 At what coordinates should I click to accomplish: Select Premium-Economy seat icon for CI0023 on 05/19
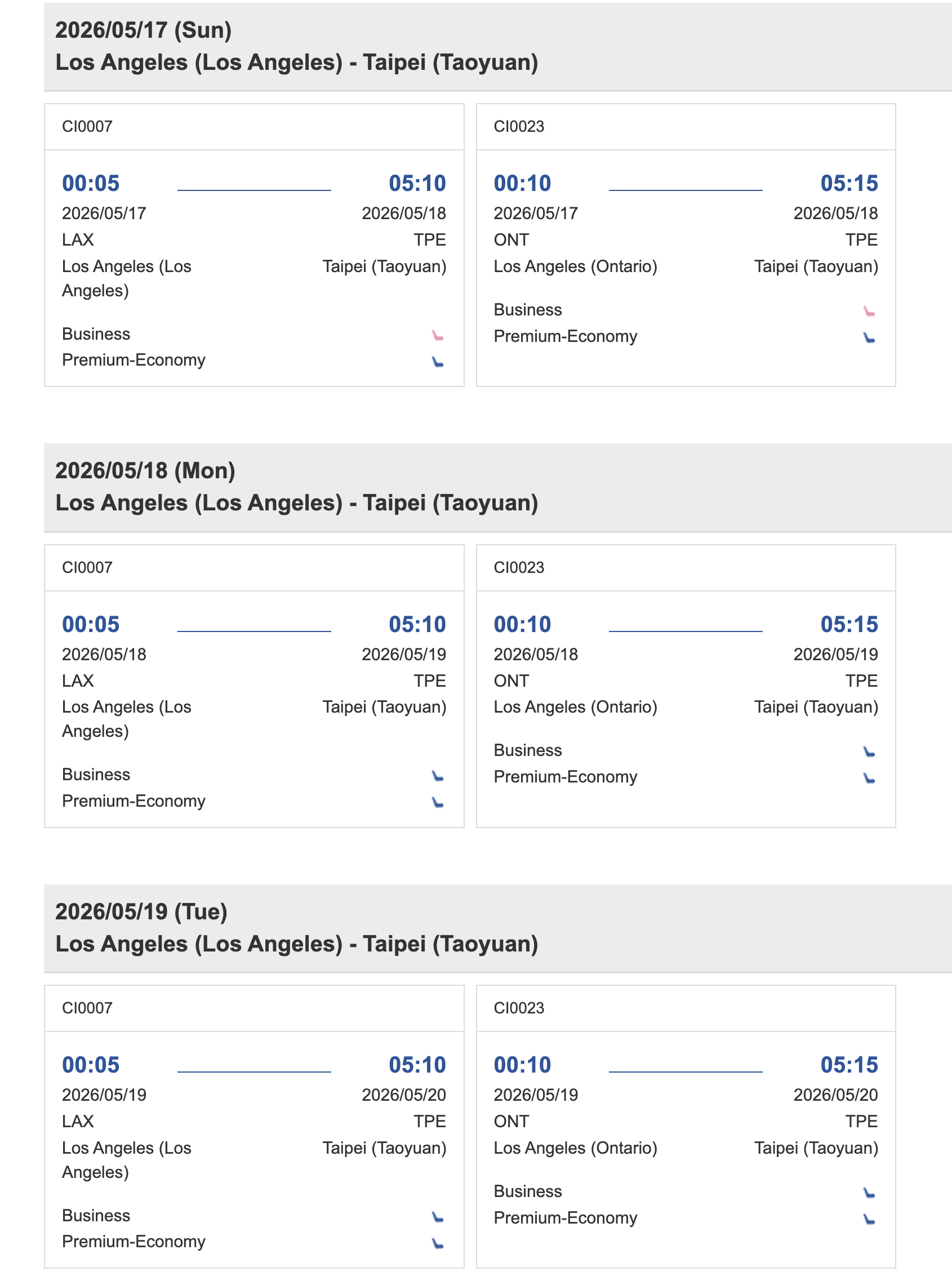tap(869, 1220)
